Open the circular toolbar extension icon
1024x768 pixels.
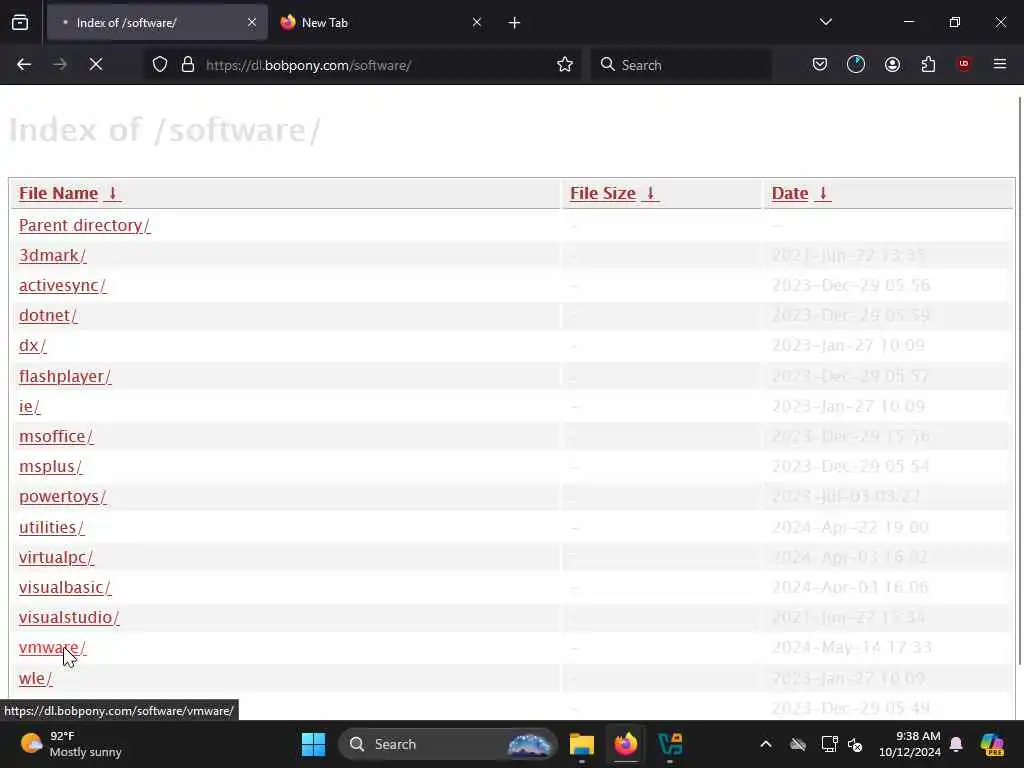[x=856, y=65]
